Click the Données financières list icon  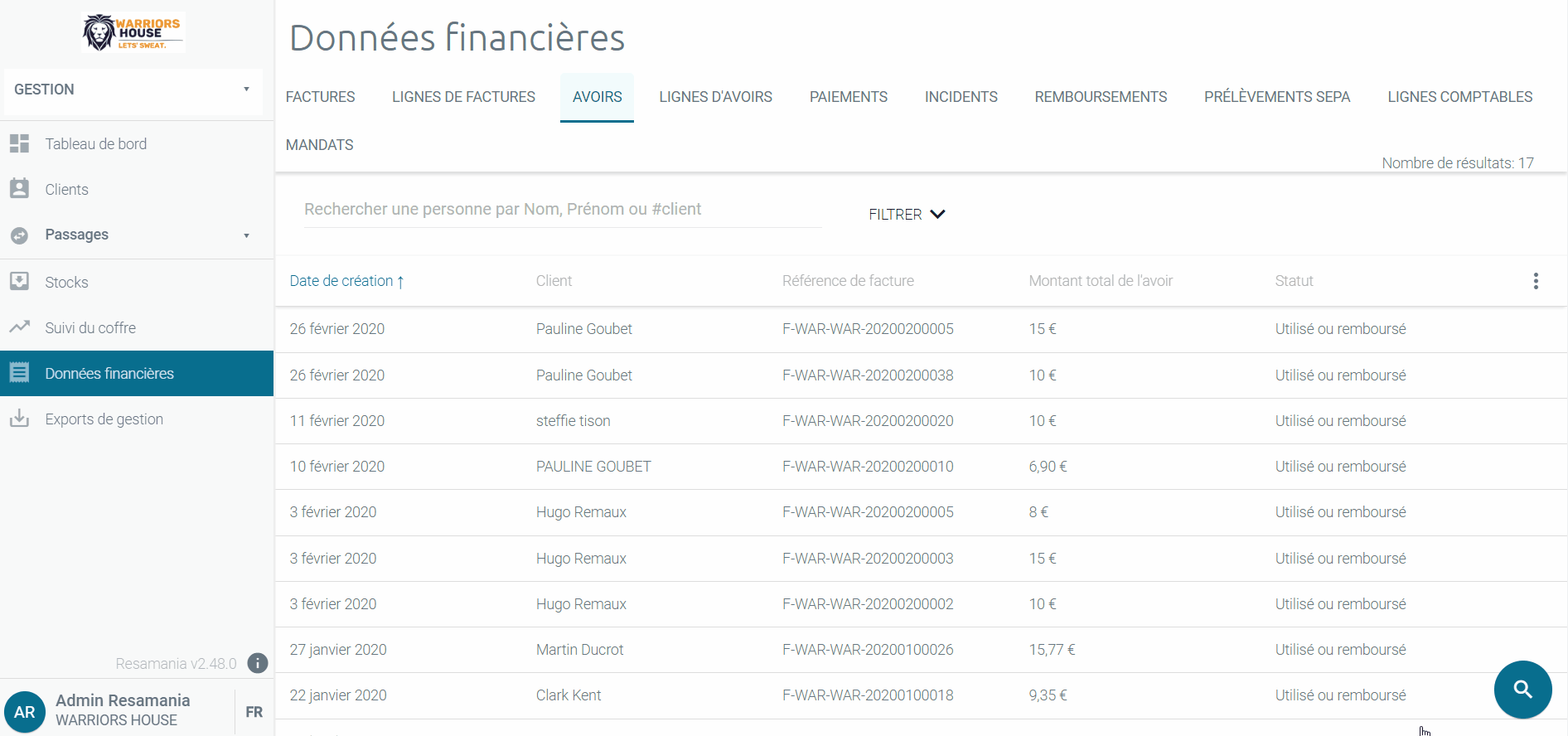point(20,373)
